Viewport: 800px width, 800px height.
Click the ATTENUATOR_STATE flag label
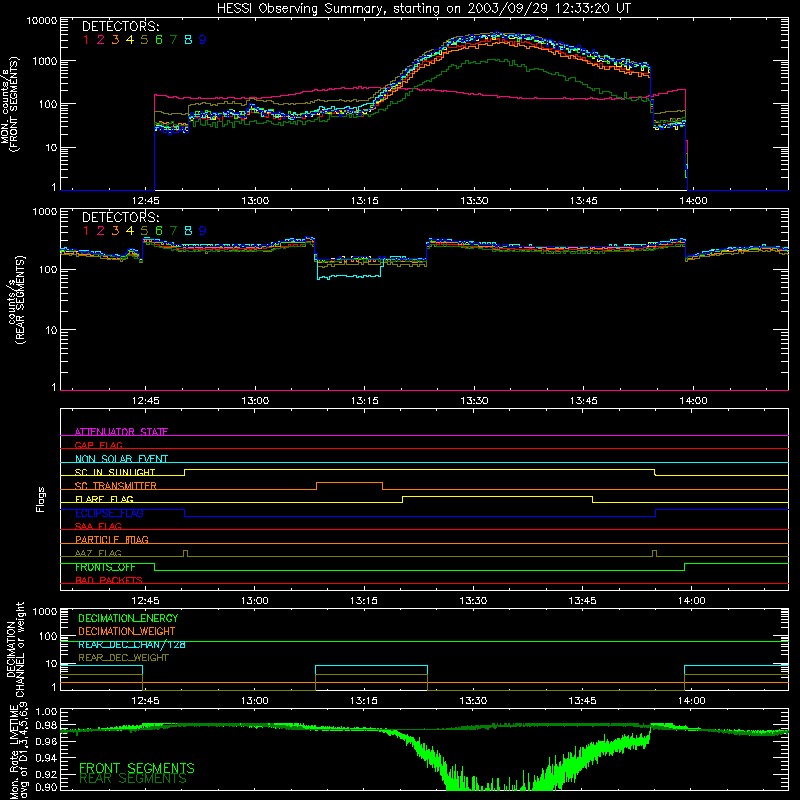click(121, 432)
